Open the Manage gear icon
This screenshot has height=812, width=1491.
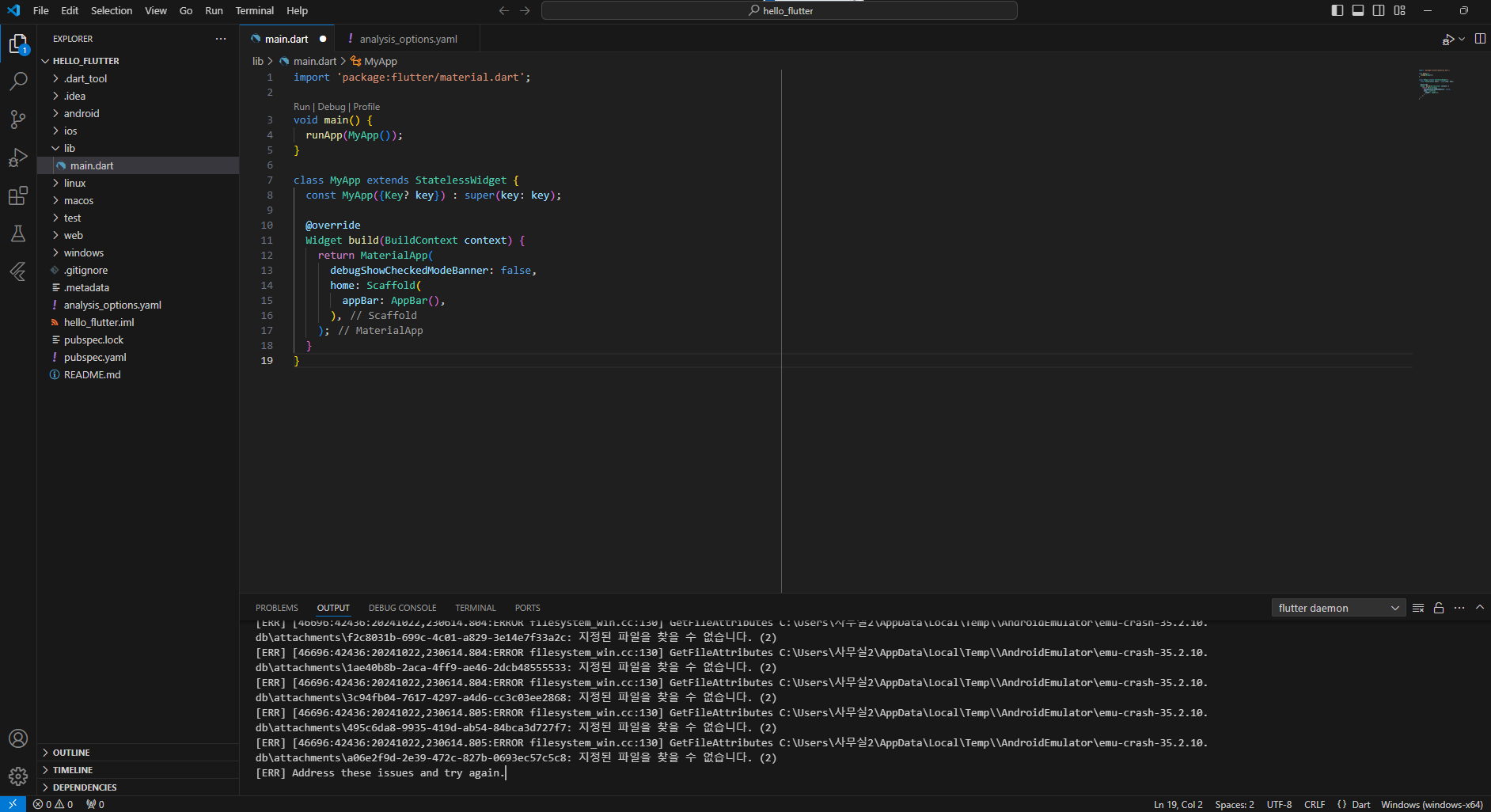click(x=18, y=776)
